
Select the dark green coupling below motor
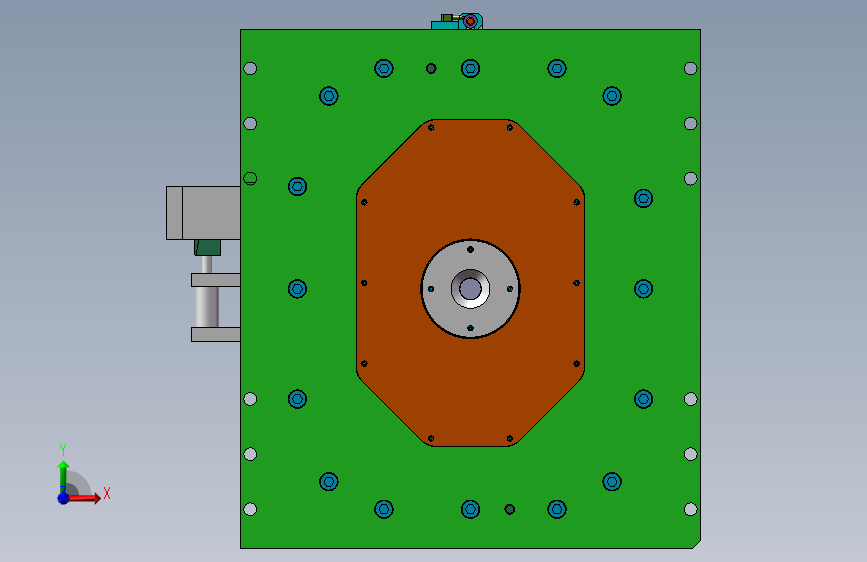tap(207, 247)
